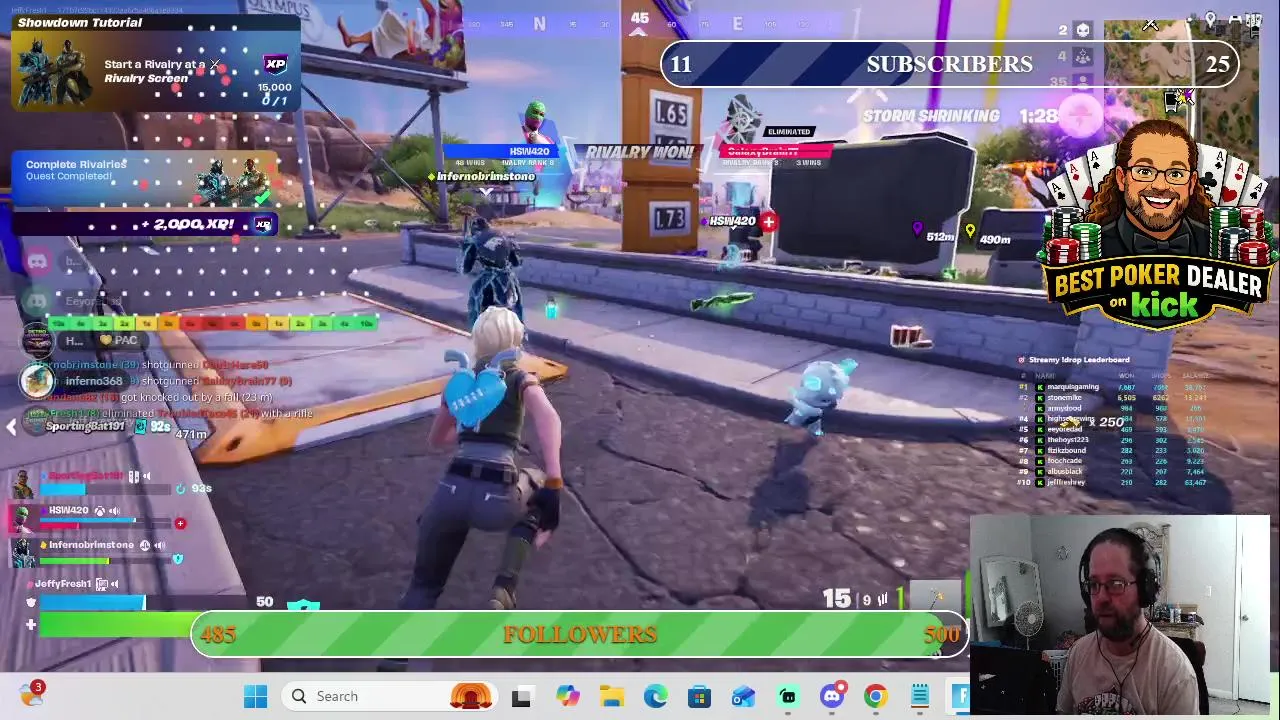Open the weather widget with notification badge
Image resolution: width=1280 pixels, height=720 pixels.
pos(32,694)
